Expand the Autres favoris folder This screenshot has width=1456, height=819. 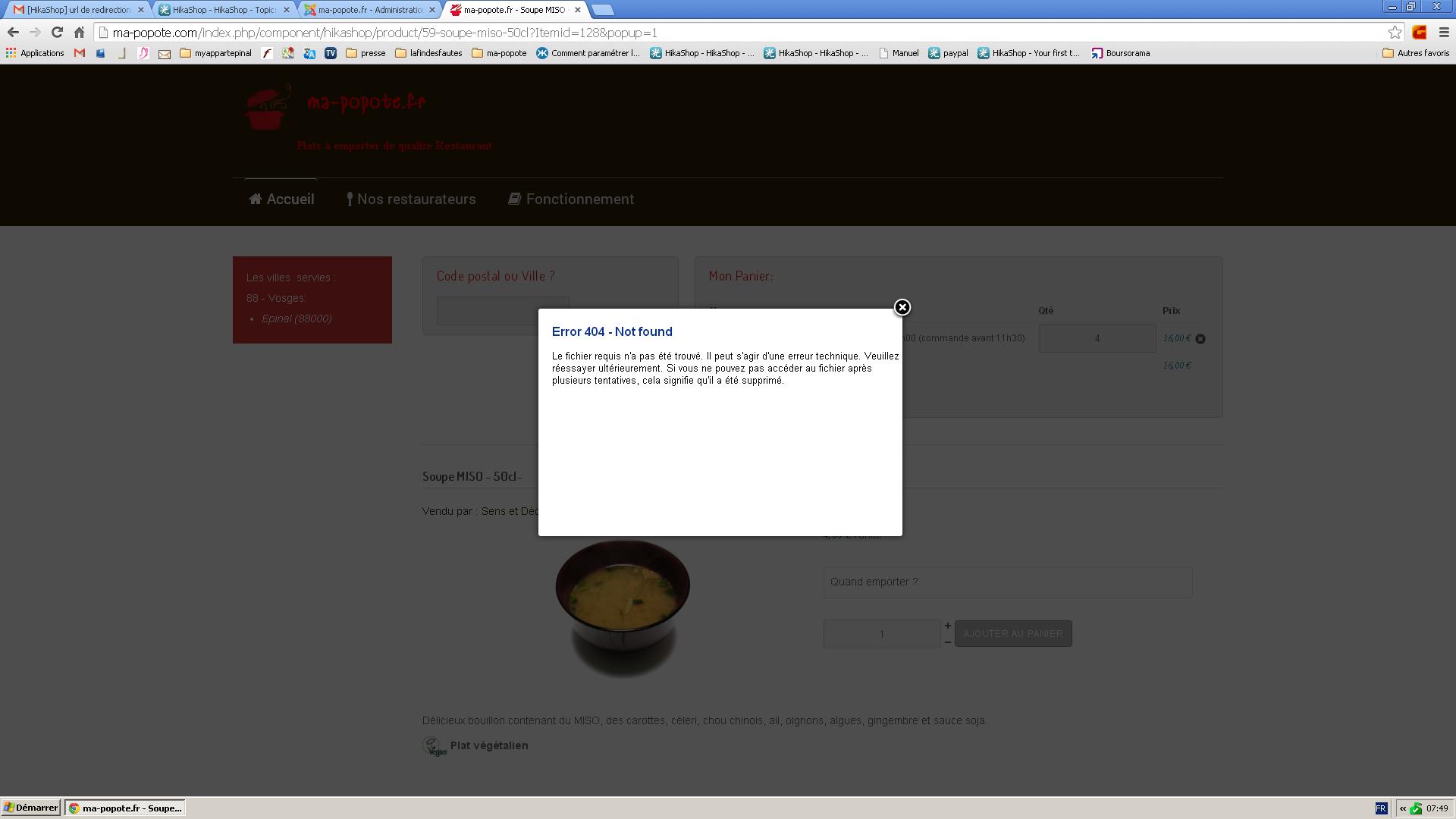[1415, 53]
